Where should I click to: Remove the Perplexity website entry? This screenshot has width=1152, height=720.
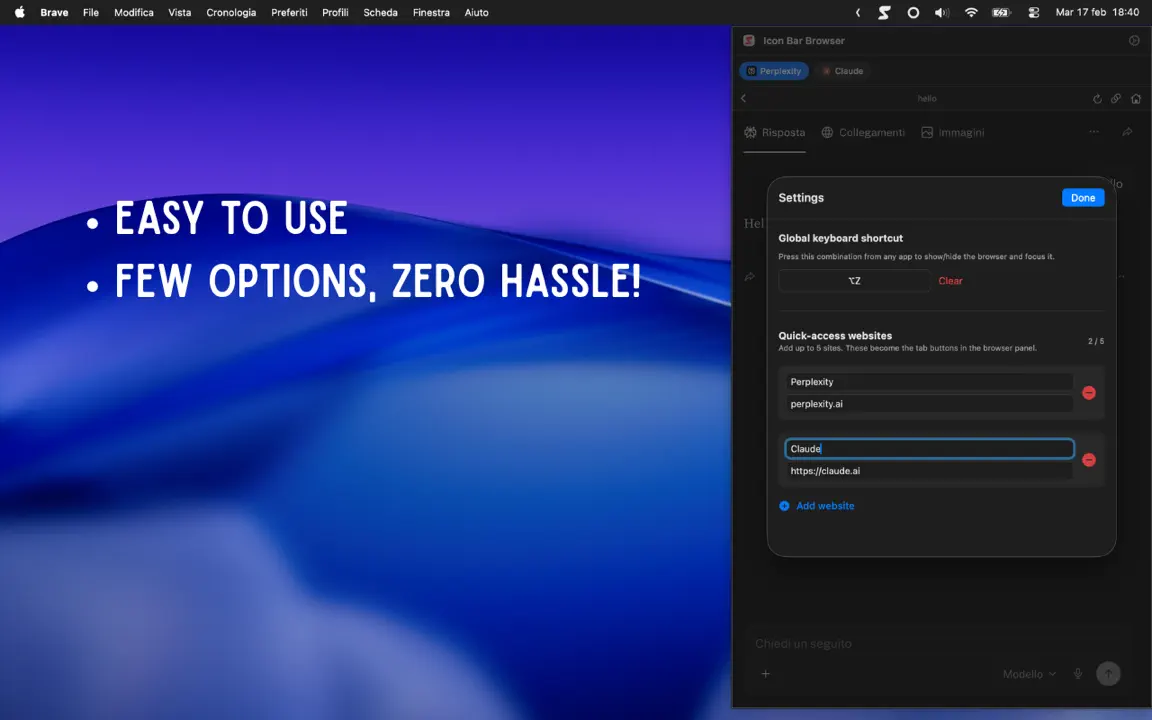(x=1089, y=392)
